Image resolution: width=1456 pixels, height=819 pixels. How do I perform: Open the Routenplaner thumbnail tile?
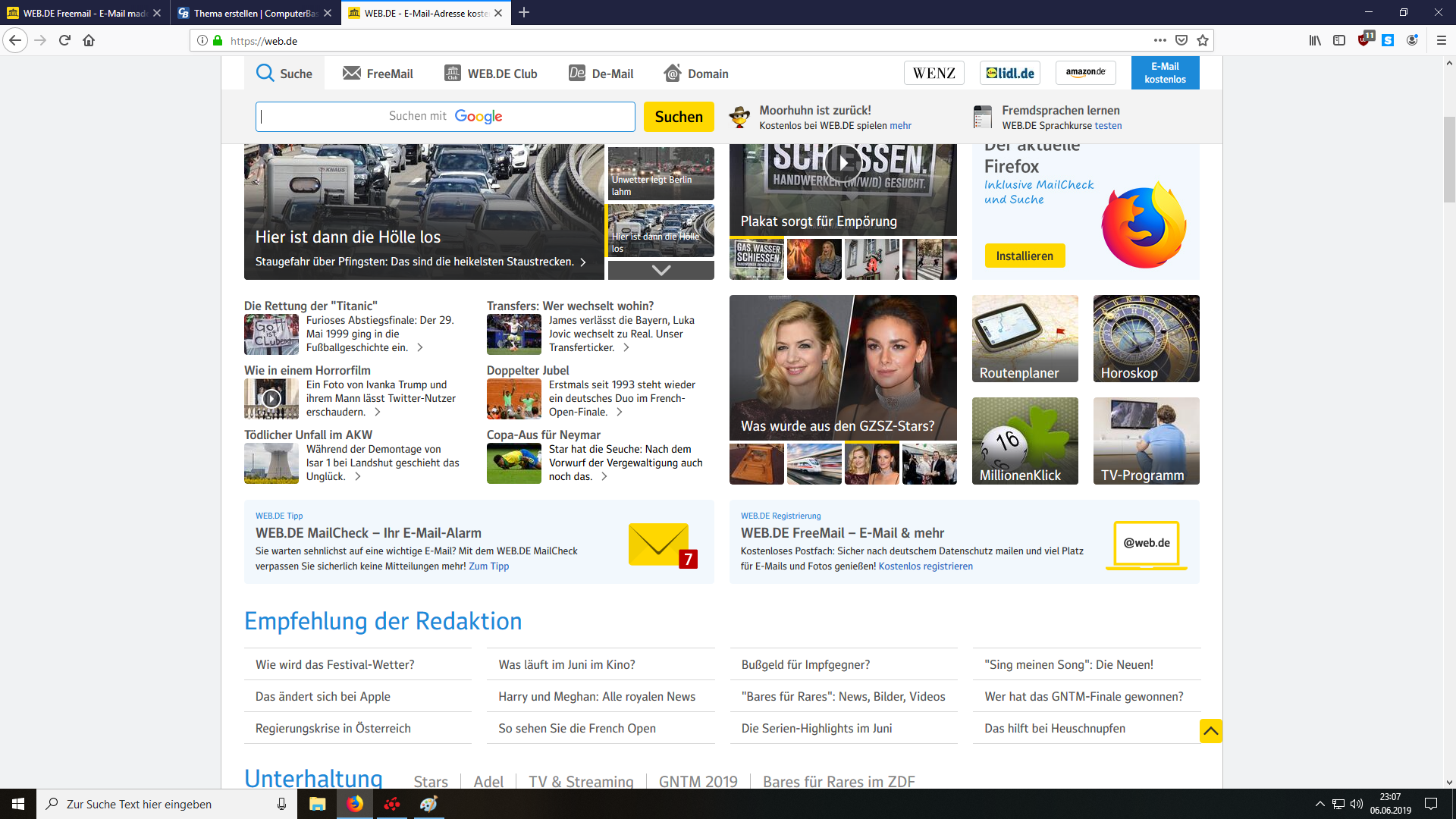(x=1025, y=338)
